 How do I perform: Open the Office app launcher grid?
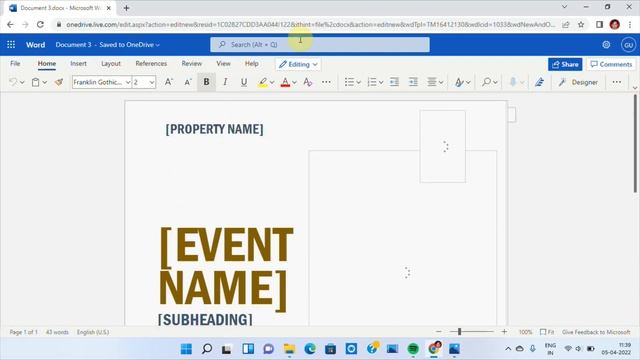click(x=11, y=44)
